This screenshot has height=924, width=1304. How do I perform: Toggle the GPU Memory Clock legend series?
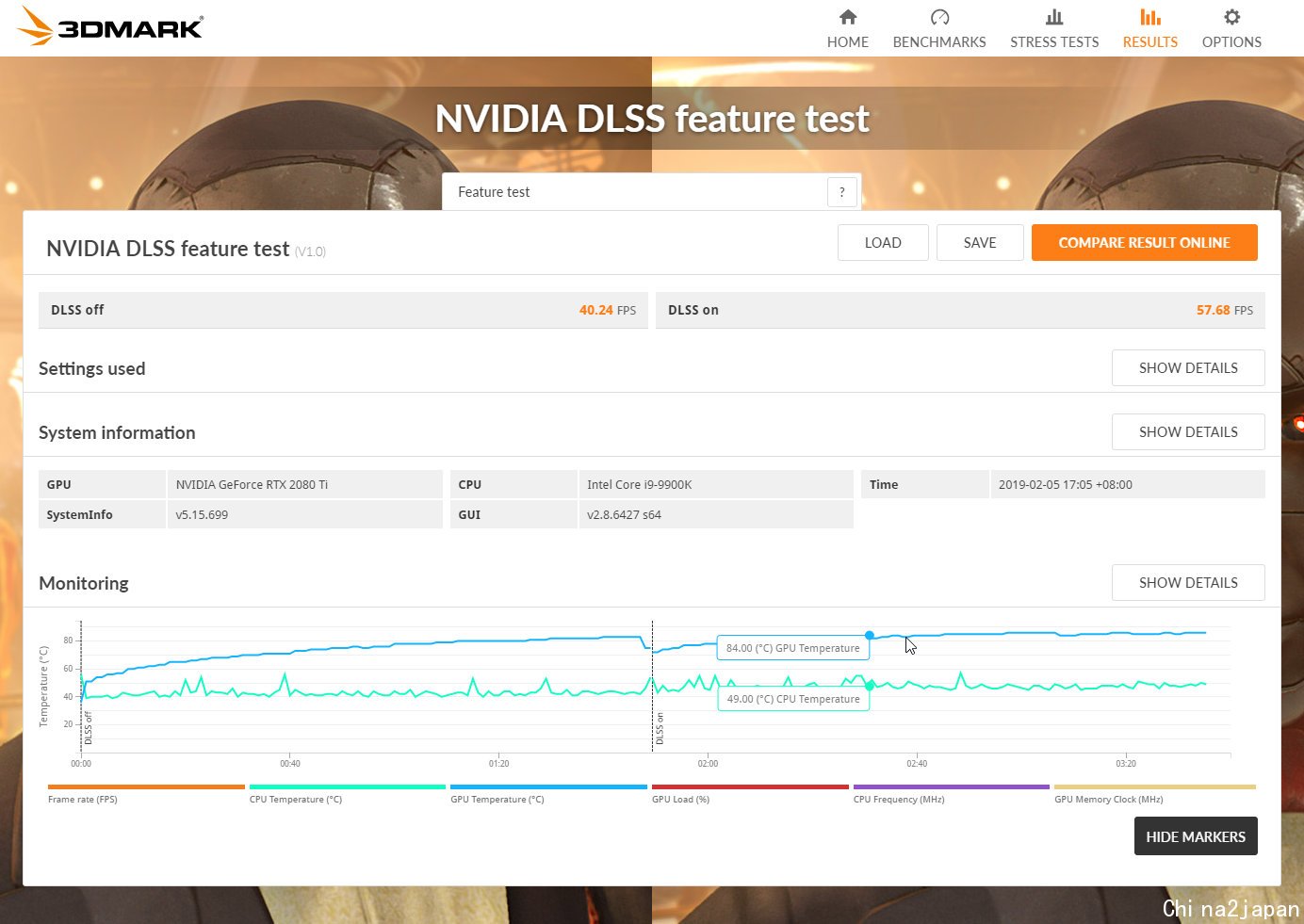1155,793
